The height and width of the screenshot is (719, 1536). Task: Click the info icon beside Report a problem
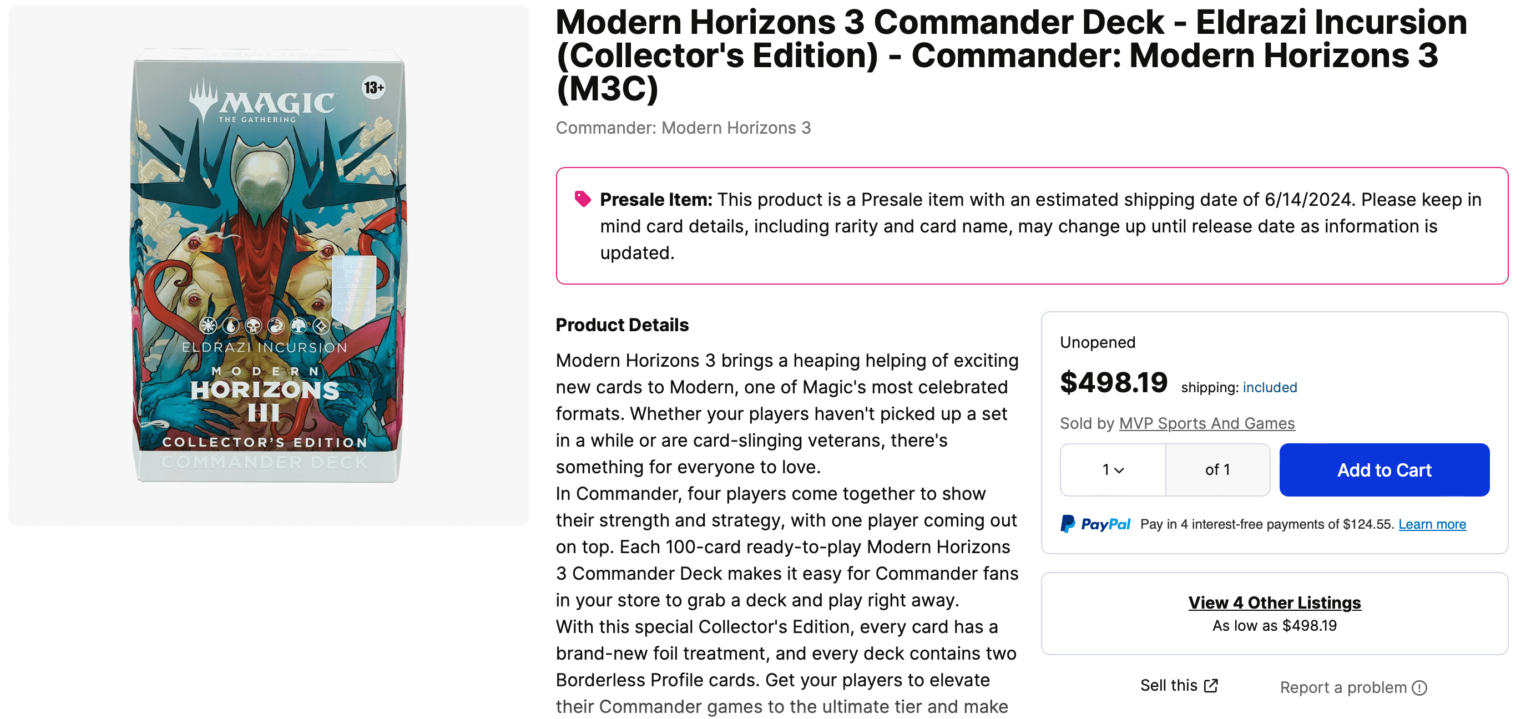1419,688
